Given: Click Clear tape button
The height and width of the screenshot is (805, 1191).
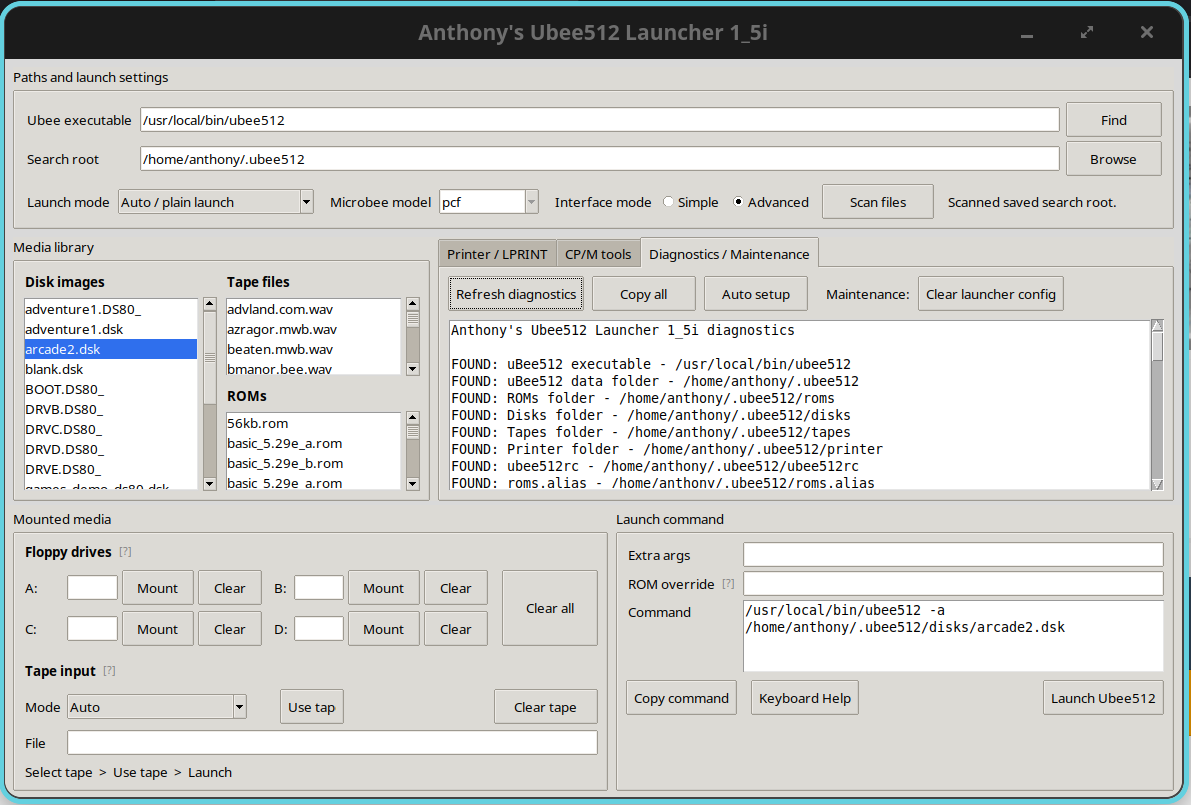Looking at the screenshot, I should [x=545, y=707].
